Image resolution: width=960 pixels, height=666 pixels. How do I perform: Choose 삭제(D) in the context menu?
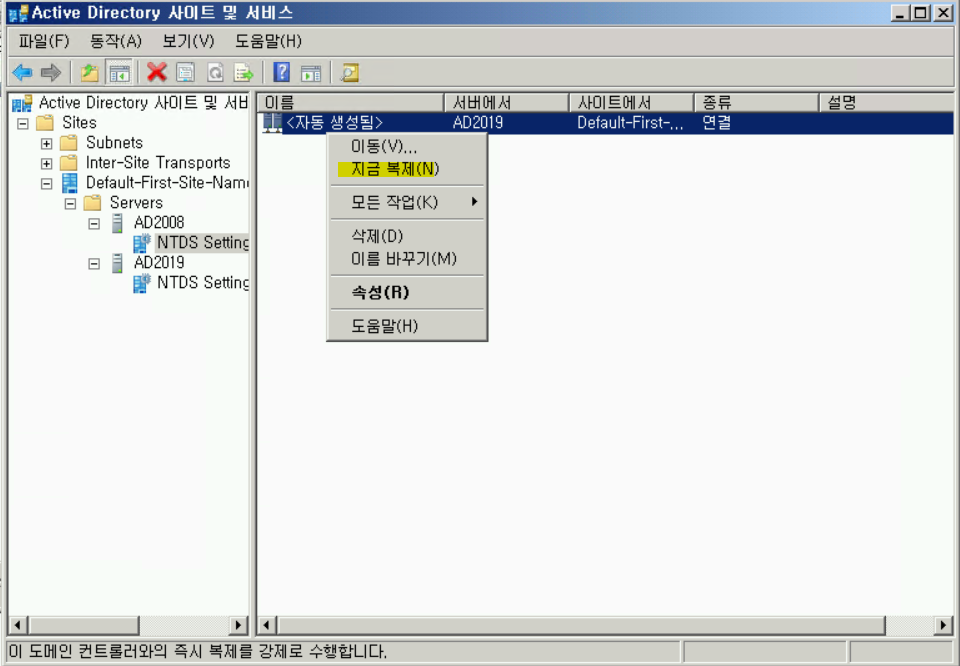click(407, 236)
